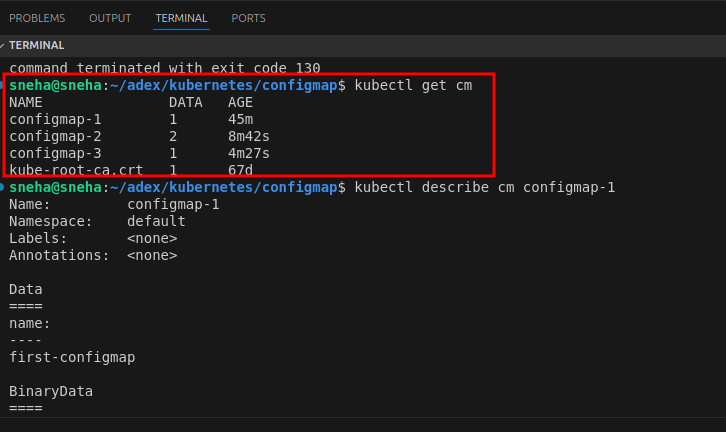Click the 'Annotations: <none>' output line
Screen dimensions: 726x432
point(93,255)
